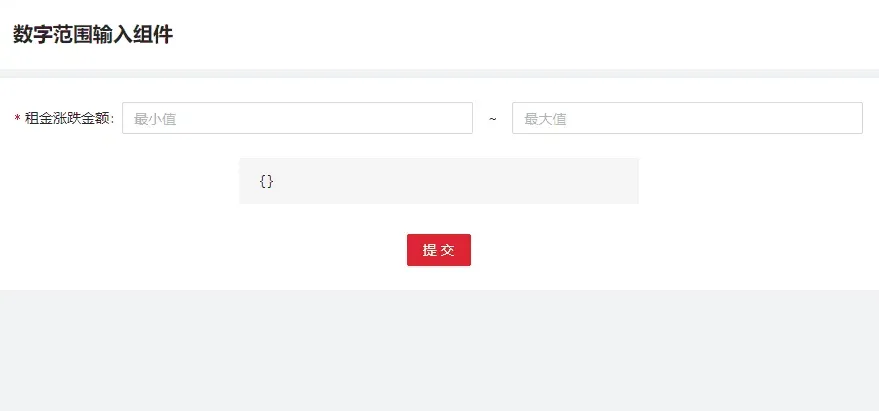879x411 pixels.
Task: Click blank area right of the JSON block
Action: pos(758,181)
